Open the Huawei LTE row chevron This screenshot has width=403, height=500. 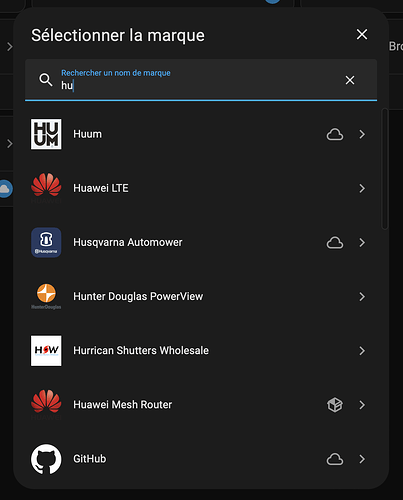tap(362, 188)
